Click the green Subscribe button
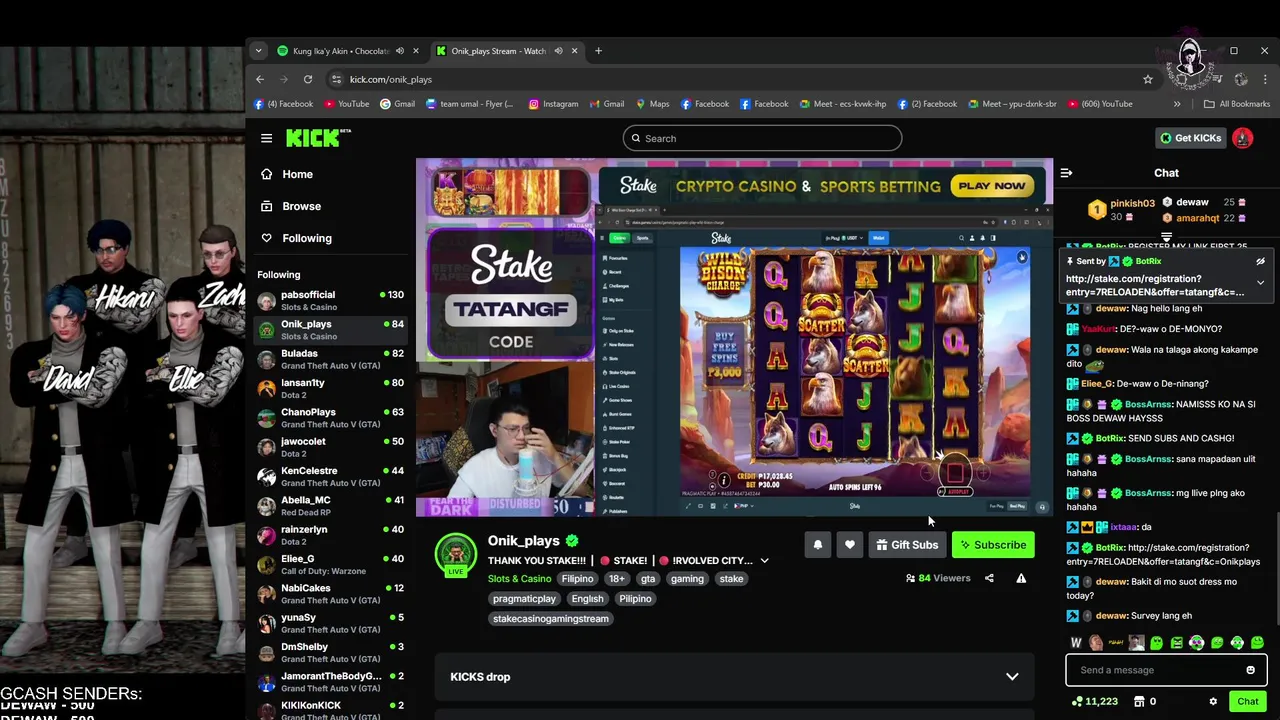 pyautogui.click(x=993, y=545)
